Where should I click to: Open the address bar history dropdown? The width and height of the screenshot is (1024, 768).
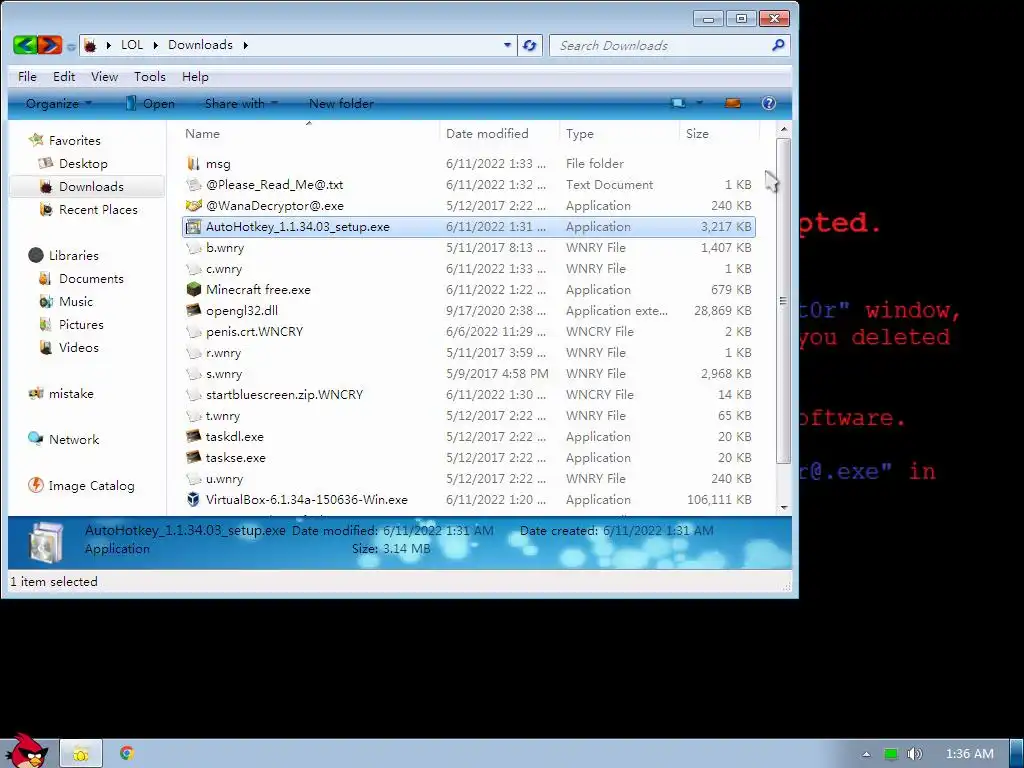507,45
